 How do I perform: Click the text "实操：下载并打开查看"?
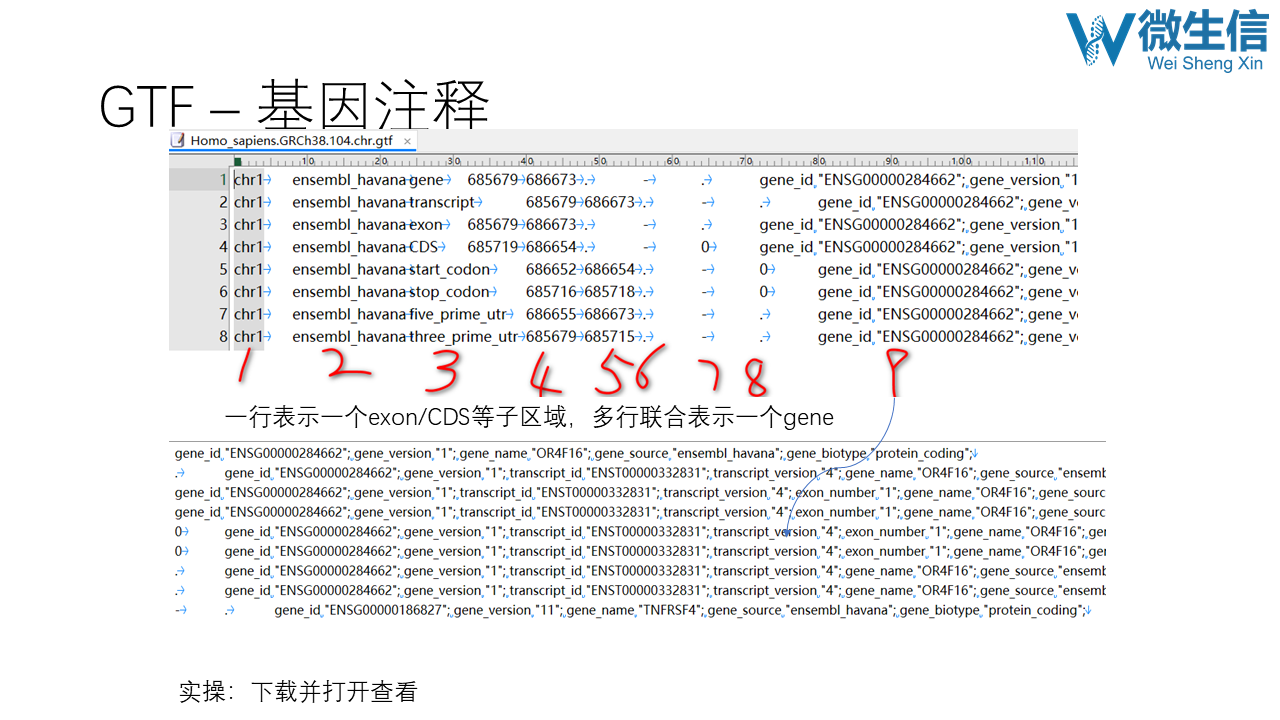pos(298,691)
